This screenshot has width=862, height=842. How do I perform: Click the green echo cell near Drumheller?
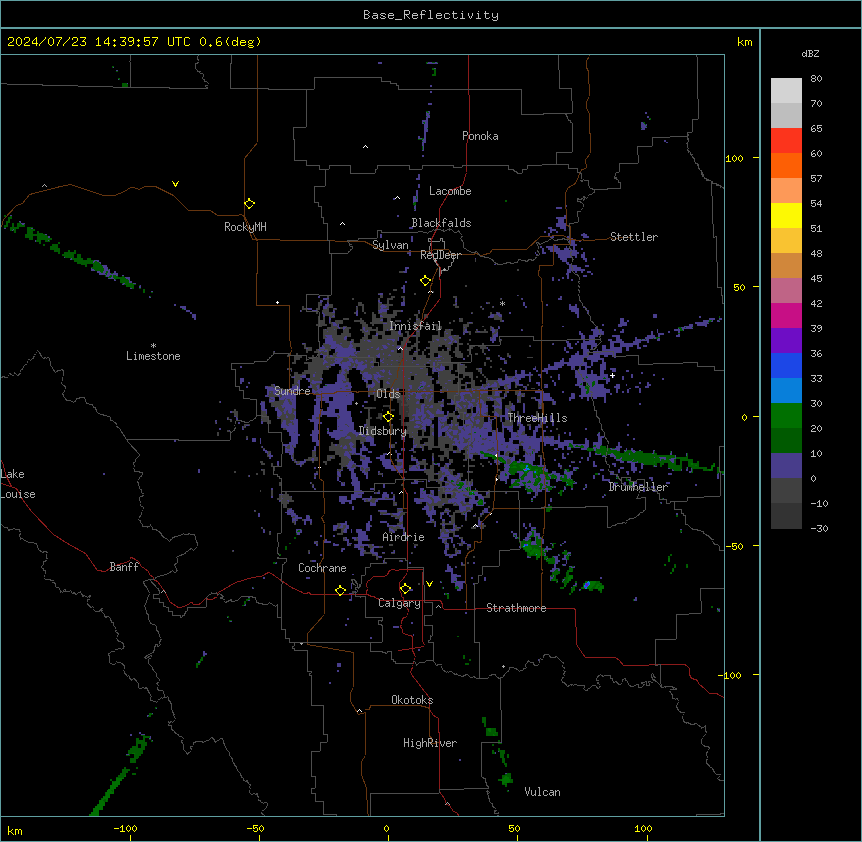(x=646, y=456)
